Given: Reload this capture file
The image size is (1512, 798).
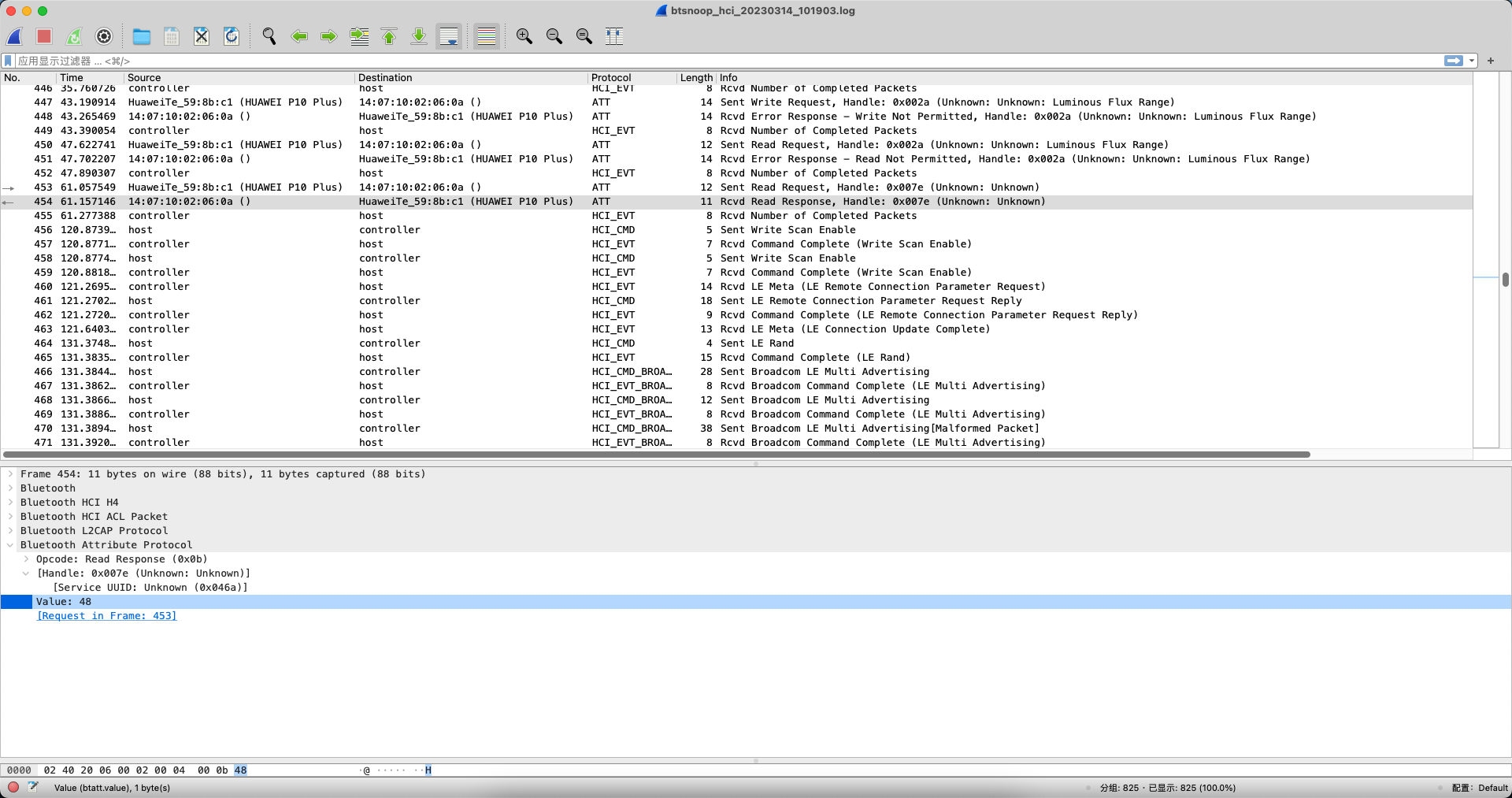Looking at the screenshot, I should point(232,36).
